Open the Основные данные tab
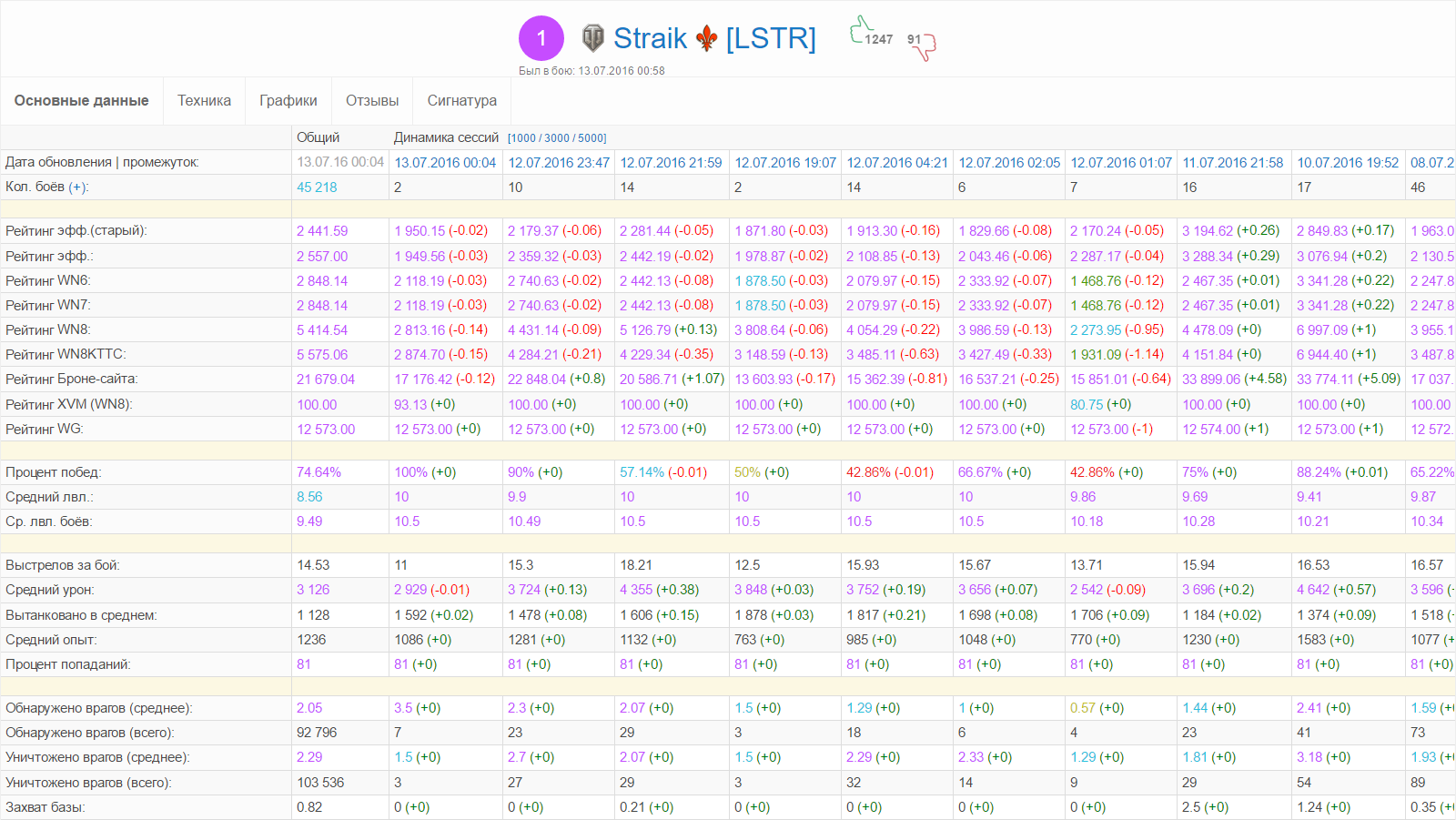The width and height of the screenshot is (1456, 820). (82, 101)
